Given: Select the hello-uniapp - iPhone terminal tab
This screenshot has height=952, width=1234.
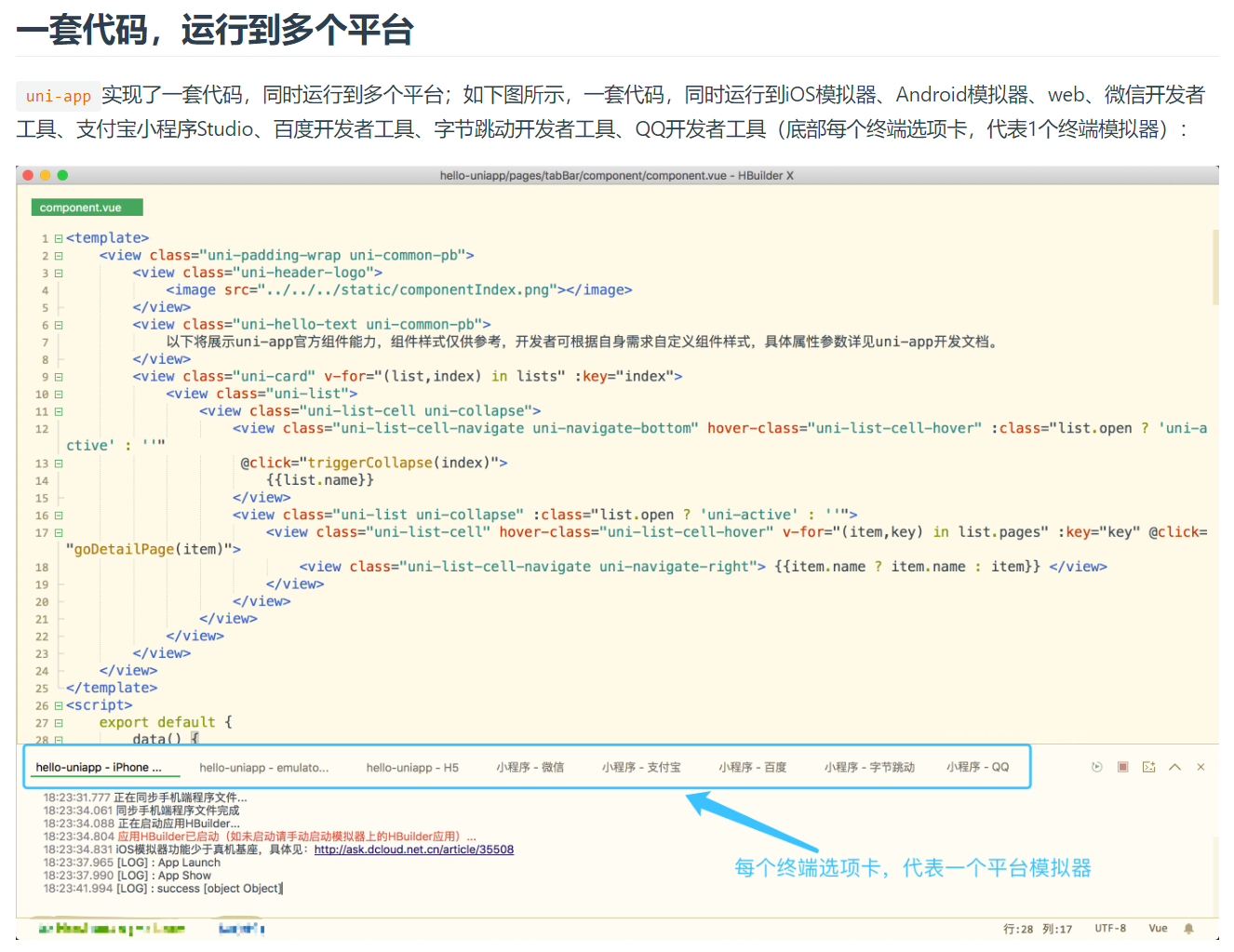Looking at the screenshot, I should [x=99, y=768].
